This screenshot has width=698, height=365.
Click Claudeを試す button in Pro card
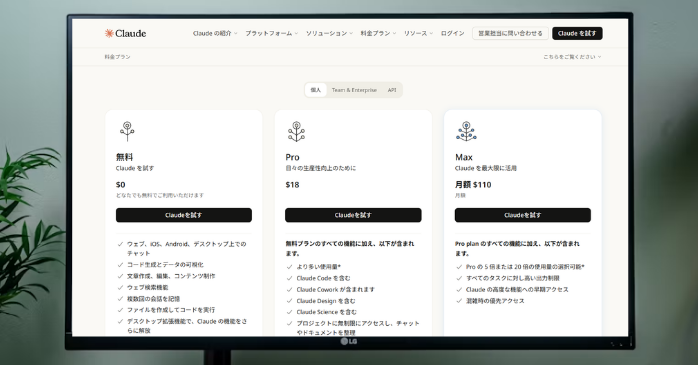[353, 215]
